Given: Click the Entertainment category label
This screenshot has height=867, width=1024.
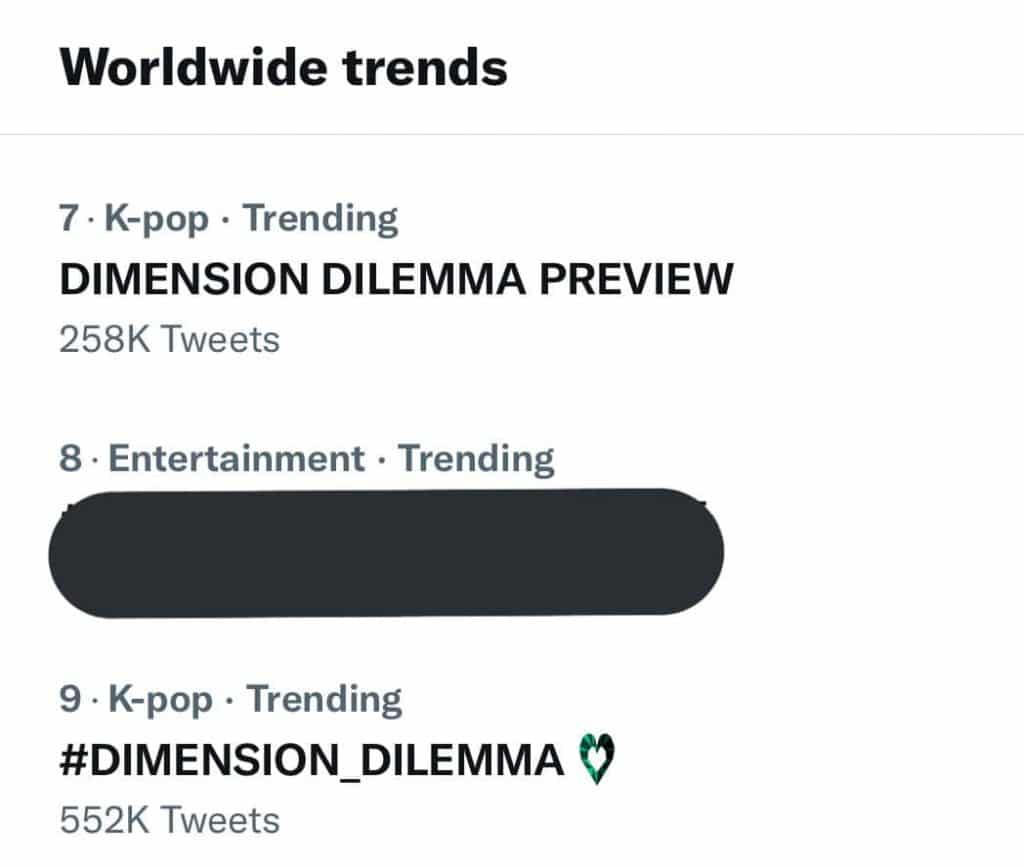Looking at the screenshot, I should pyautogui.click(x=236, y=459).
